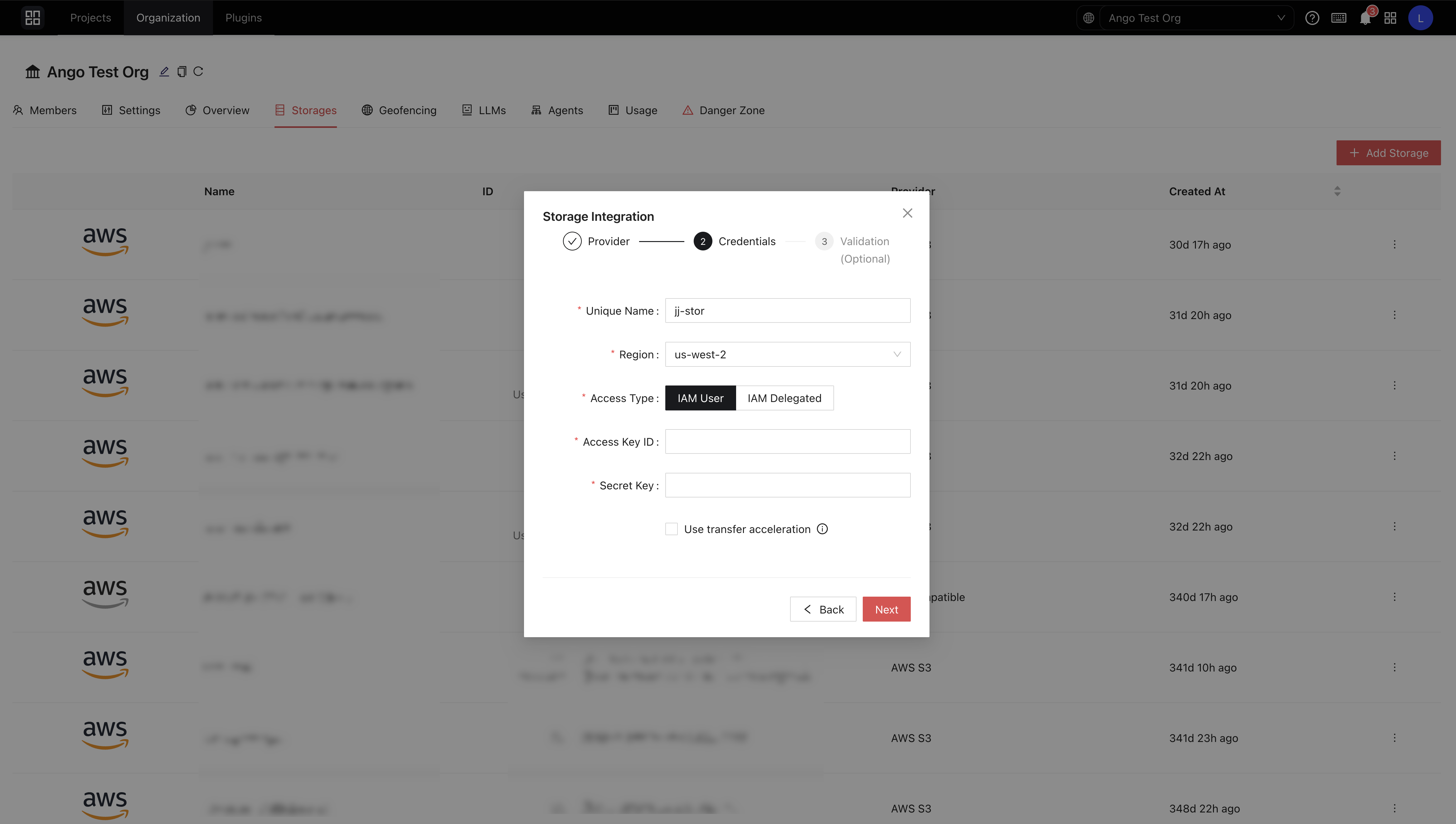Select IAM Delegated access type
This screenshot has width=1456, height=824.
784,398
